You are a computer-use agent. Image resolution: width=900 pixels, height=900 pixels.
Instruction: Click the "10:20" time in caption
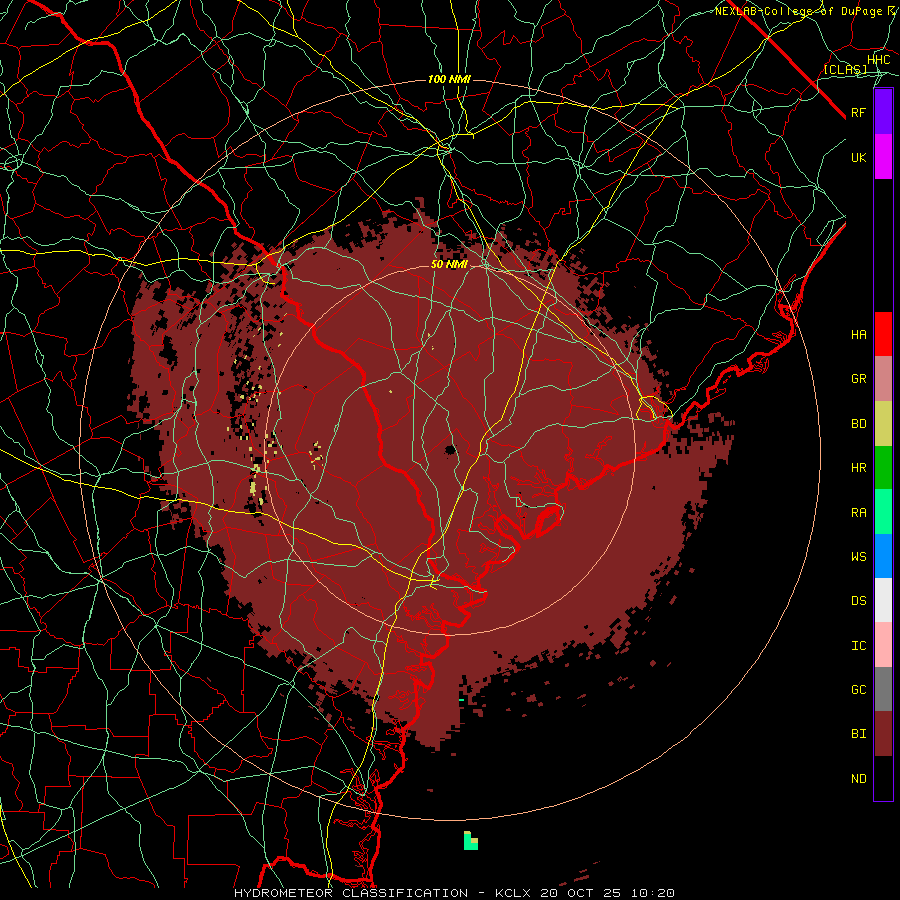pos(652,893)
